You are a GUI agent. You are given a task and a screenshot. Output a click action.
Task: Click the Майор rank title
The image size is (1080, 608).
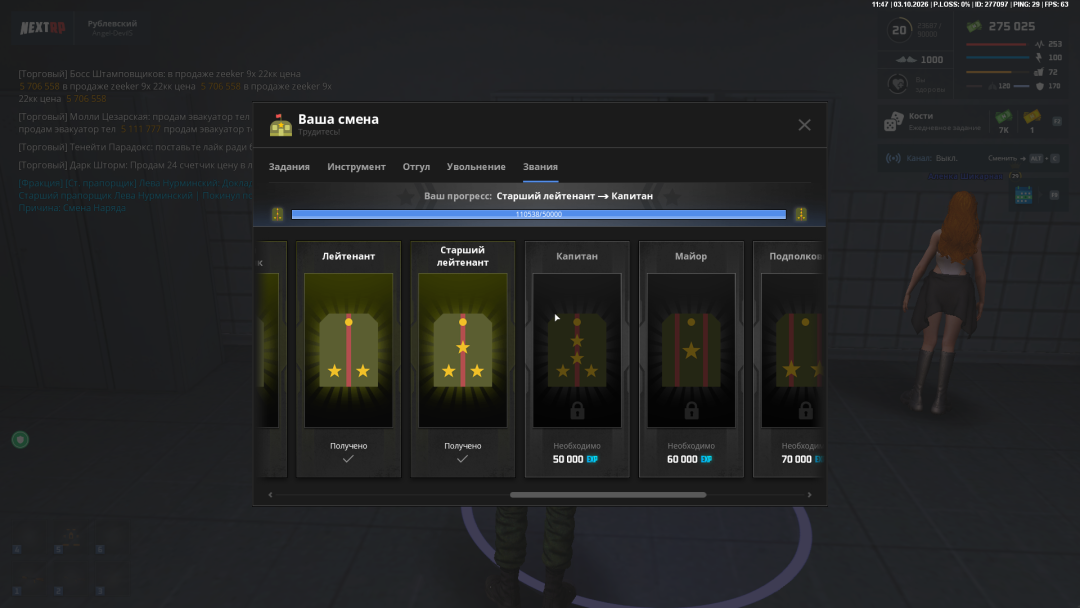point(691,256)
